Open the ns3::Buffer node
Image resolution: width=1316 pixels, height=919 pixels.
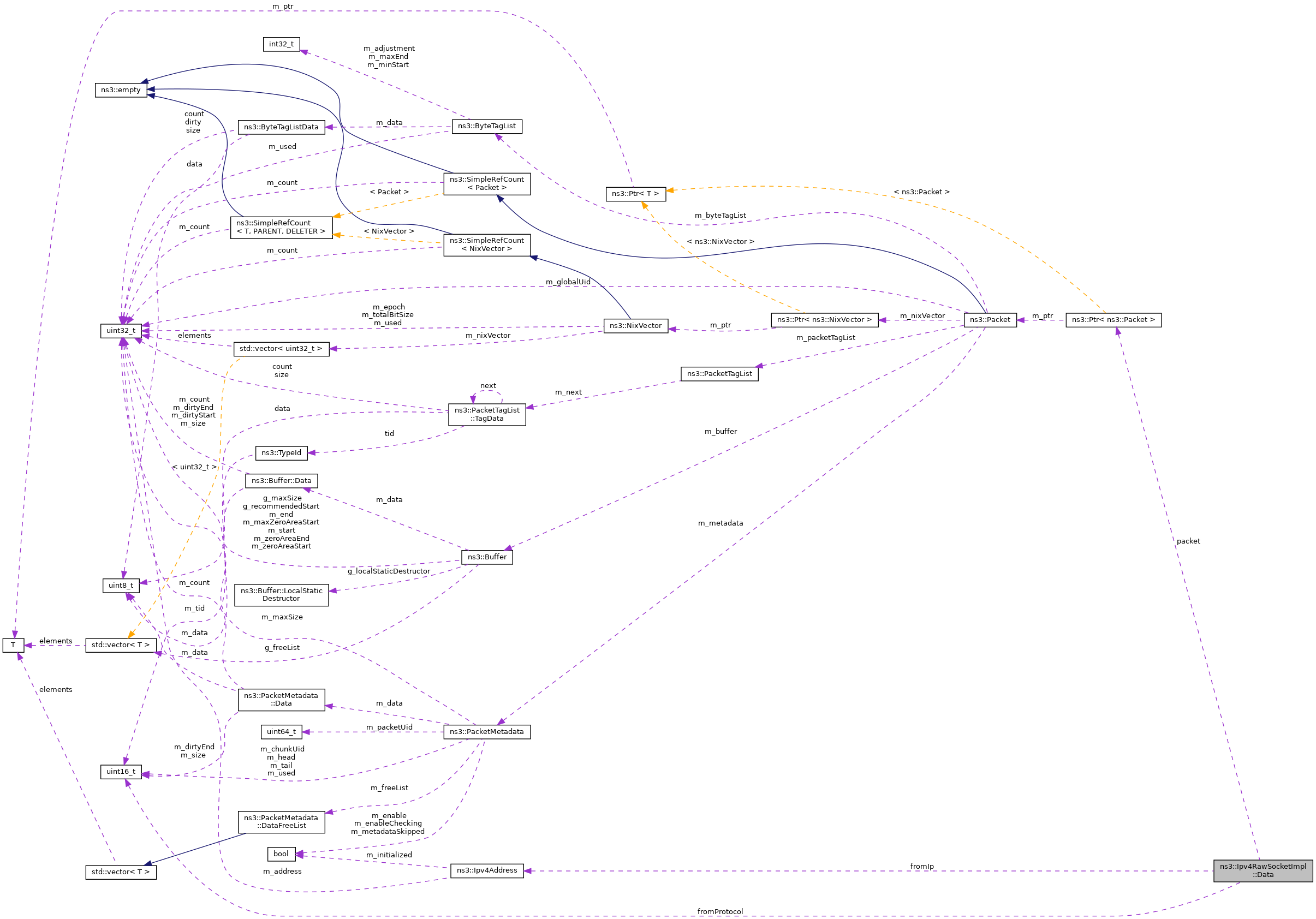[487, 558]
